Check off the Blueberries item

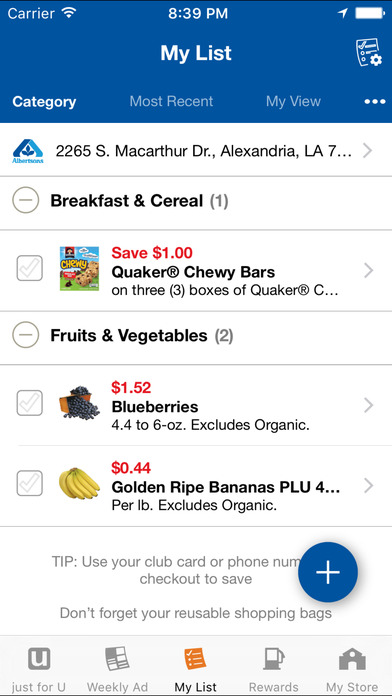point(30,403)
